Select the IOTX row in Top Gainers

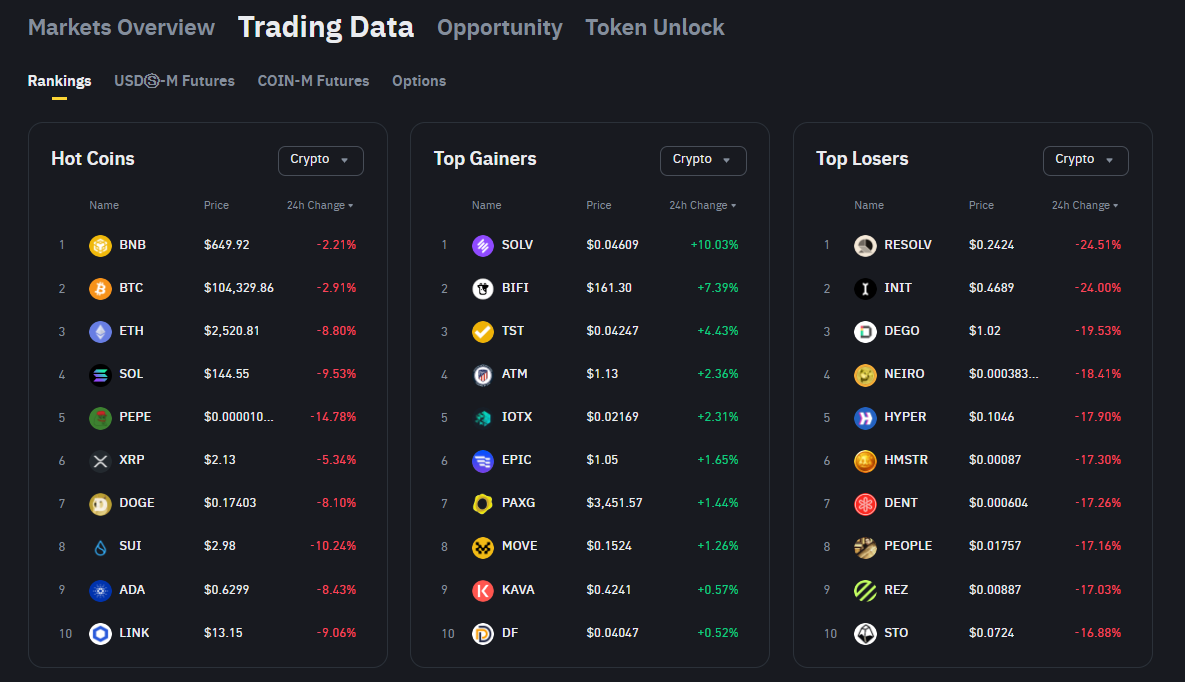(x=589, y=417)
